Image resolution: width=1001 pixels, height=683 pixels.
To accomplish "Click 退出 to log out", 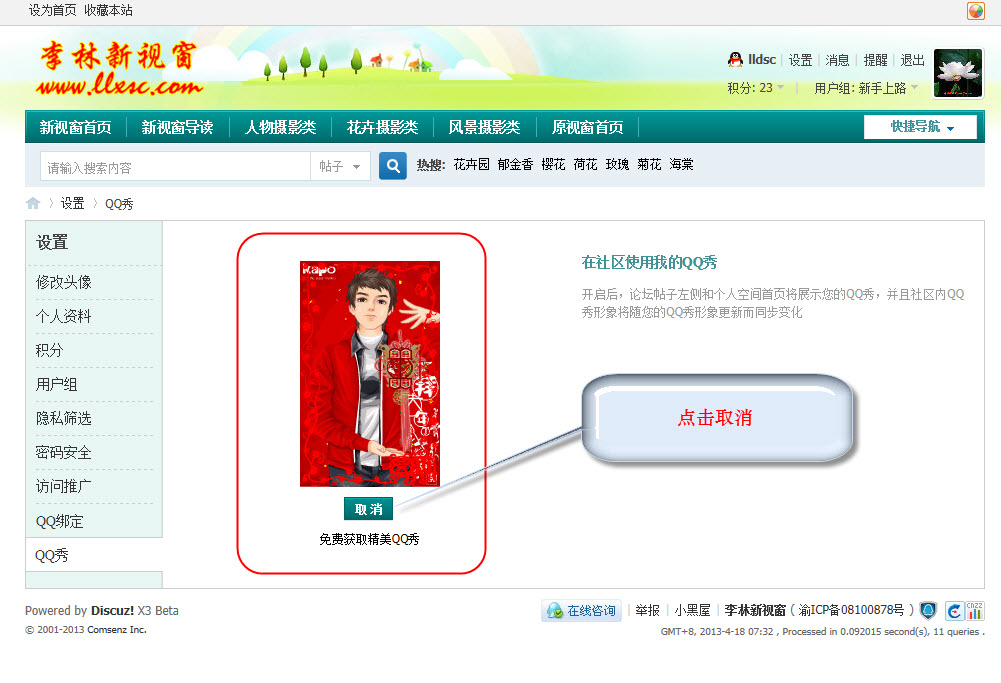I will tap(912, 60).
